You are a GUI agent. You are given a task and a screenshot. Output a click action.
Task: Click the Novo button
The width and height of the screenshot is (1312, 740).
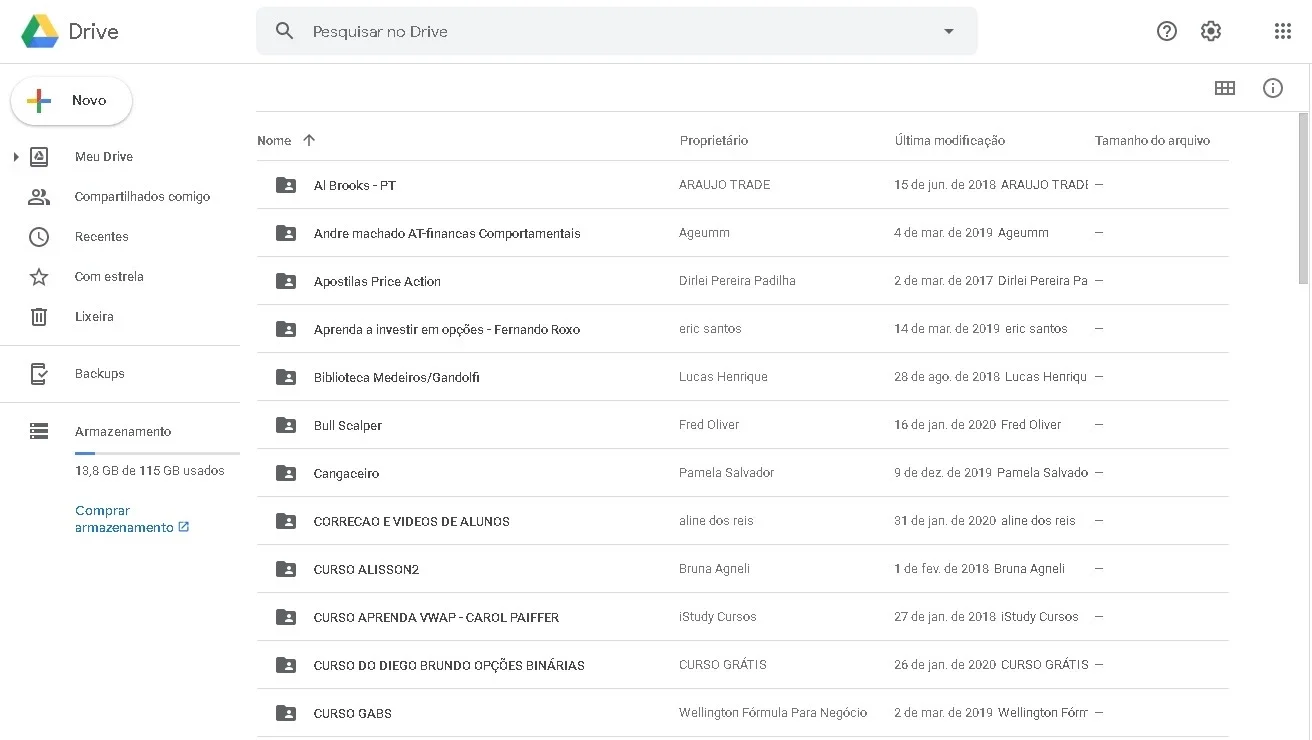click(71, 101)
